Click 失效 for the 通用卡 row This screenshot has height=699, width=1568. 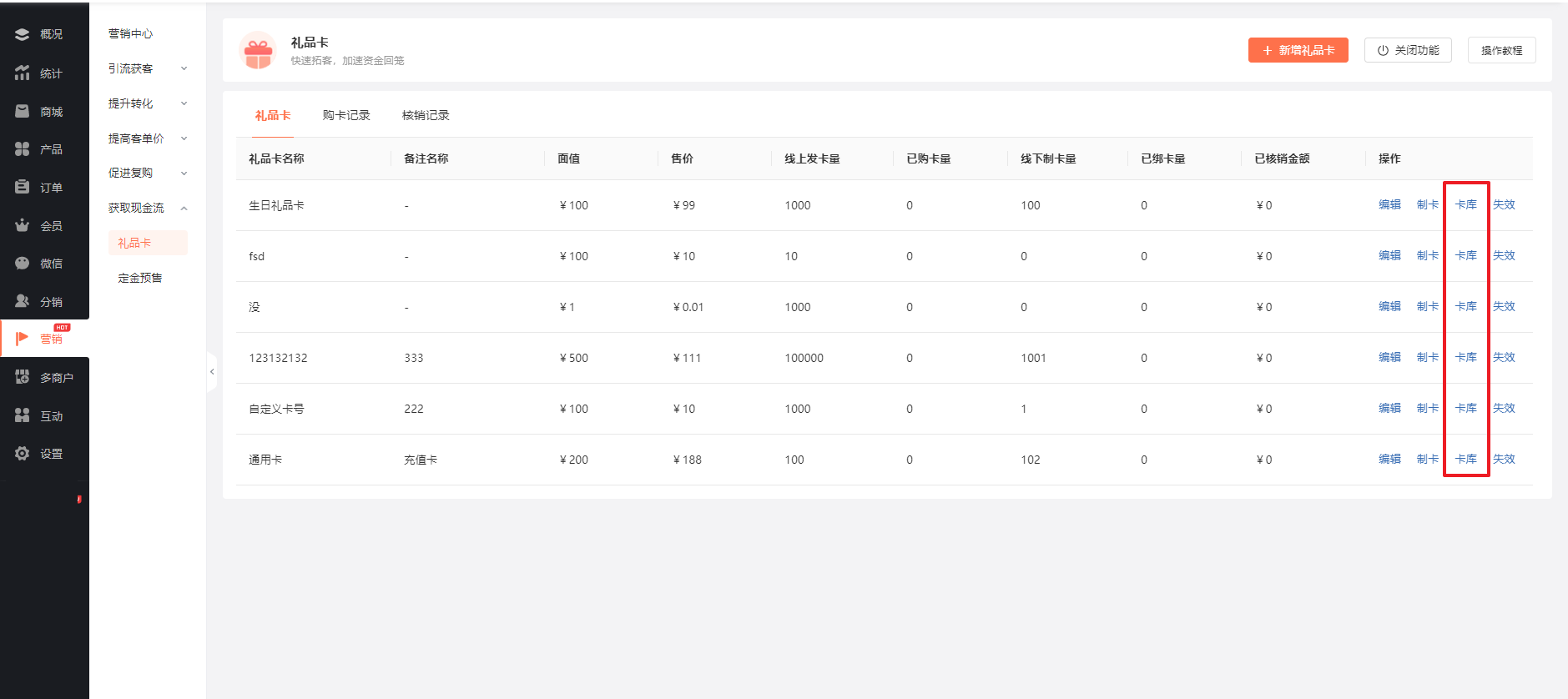pos(1504,459)
